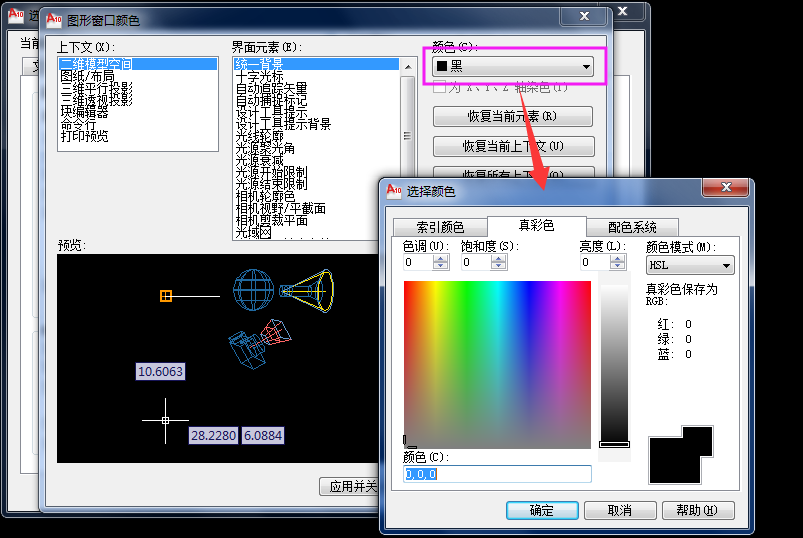The image size is (803, 538).
Task: Click the 帮助(H) button
Action: pos(698,510)
